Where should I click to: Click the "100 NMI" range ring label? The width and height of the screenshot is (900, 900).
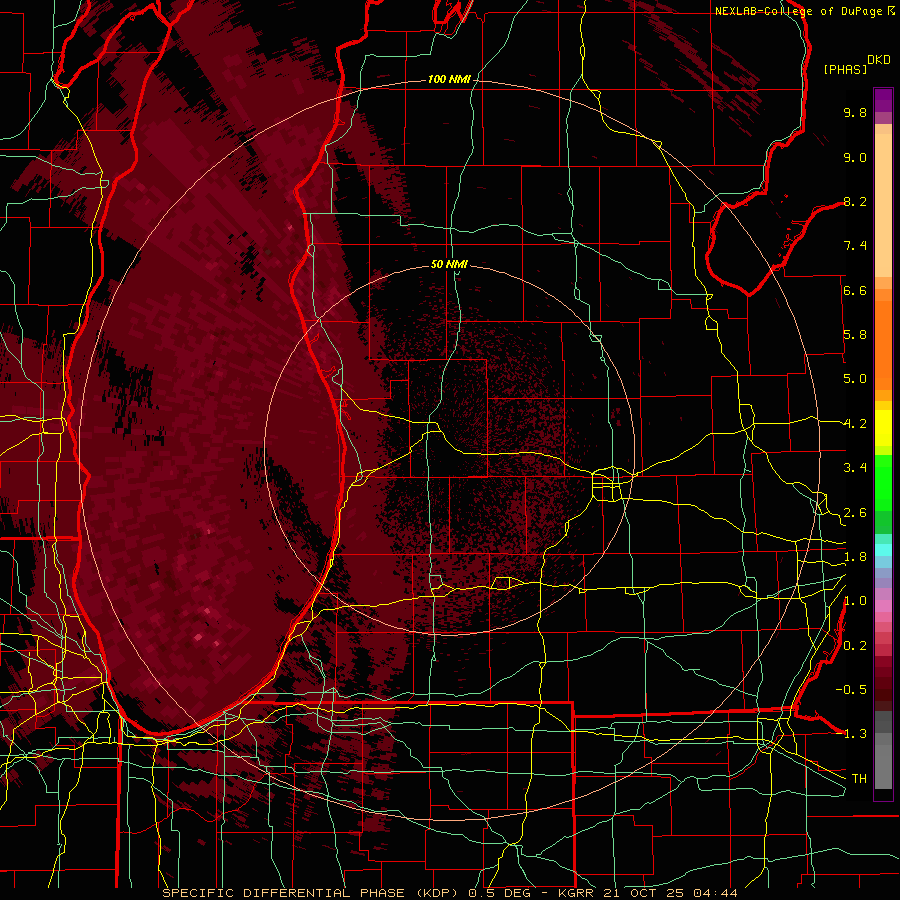(x=449, y=79)
